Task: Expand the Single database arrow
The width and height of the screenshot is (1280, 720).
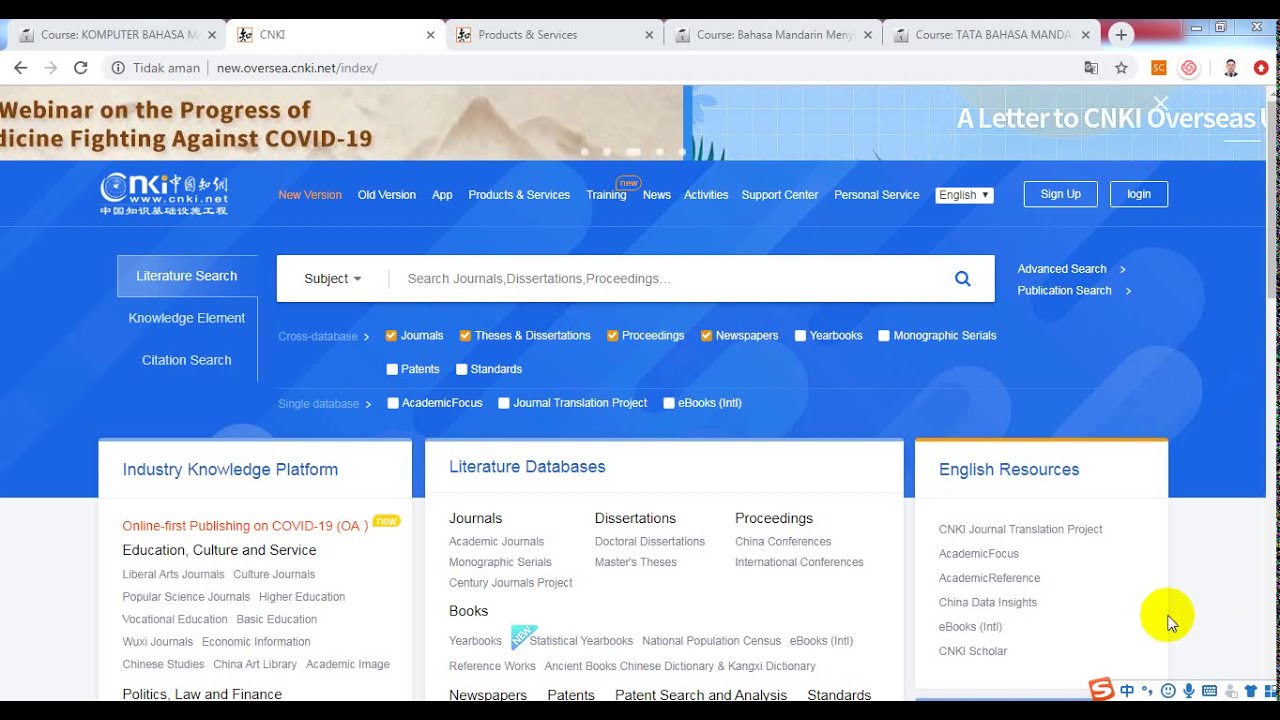Action: coord(368,404)
